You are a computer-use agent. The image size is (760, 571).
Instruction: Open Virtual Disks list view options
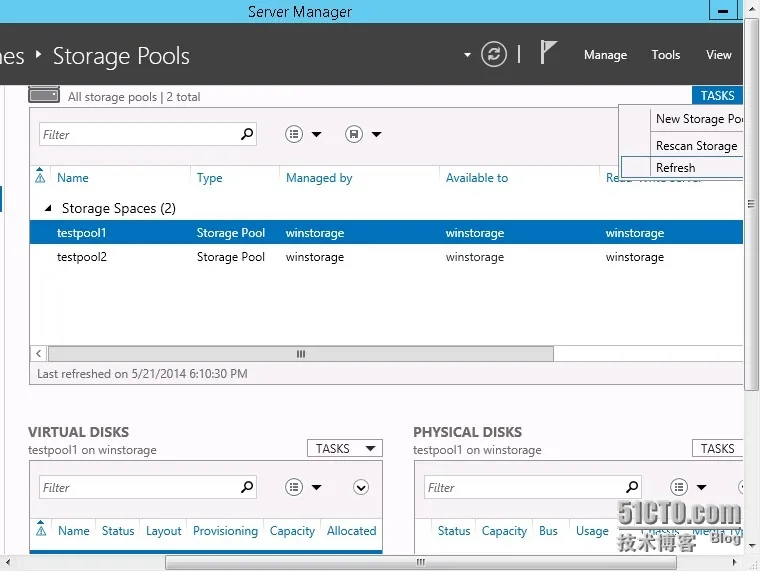coord(303,487)
